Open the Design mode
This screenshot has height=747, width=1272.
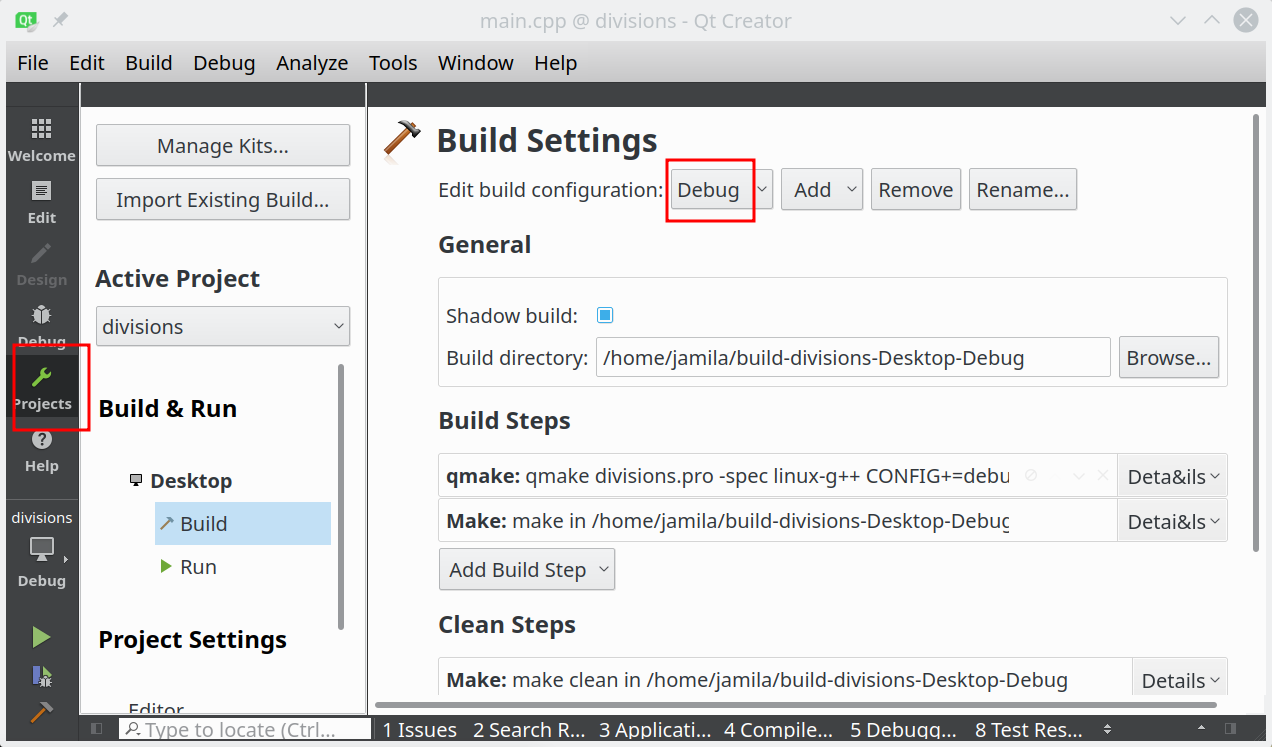point(42,263)
